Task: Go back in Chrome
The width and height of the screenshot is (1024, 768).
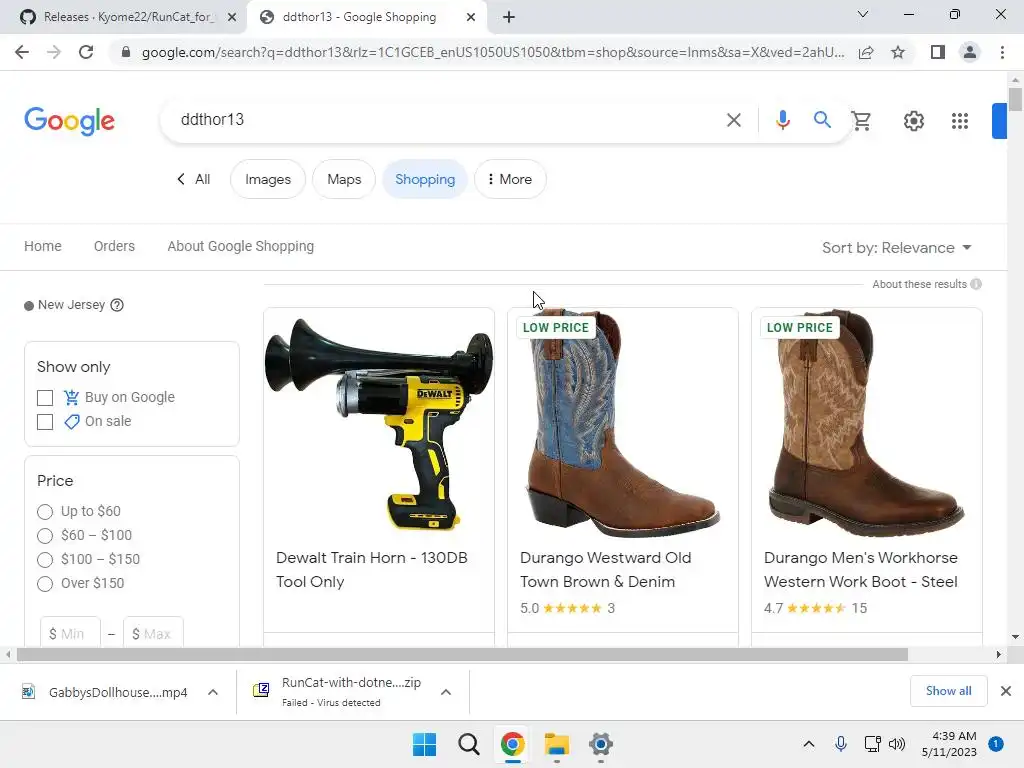Action: coord(22,52)
